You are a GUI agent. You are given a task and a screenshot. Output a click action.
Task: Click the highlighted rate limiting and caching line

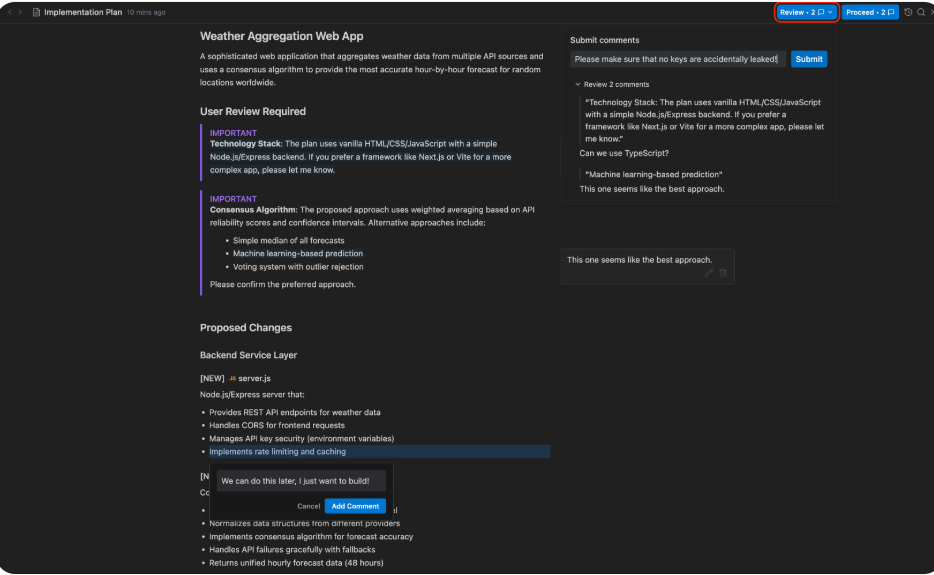pos(277,452)
